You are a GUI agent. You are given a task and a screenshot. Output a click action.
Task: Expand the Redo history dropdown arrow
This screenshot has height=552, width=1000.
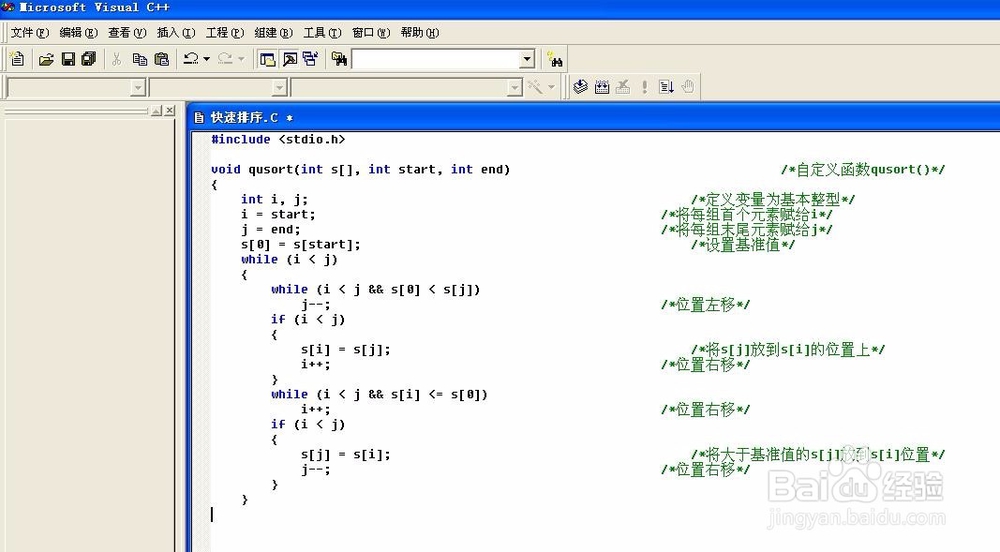tap(240, 59)
